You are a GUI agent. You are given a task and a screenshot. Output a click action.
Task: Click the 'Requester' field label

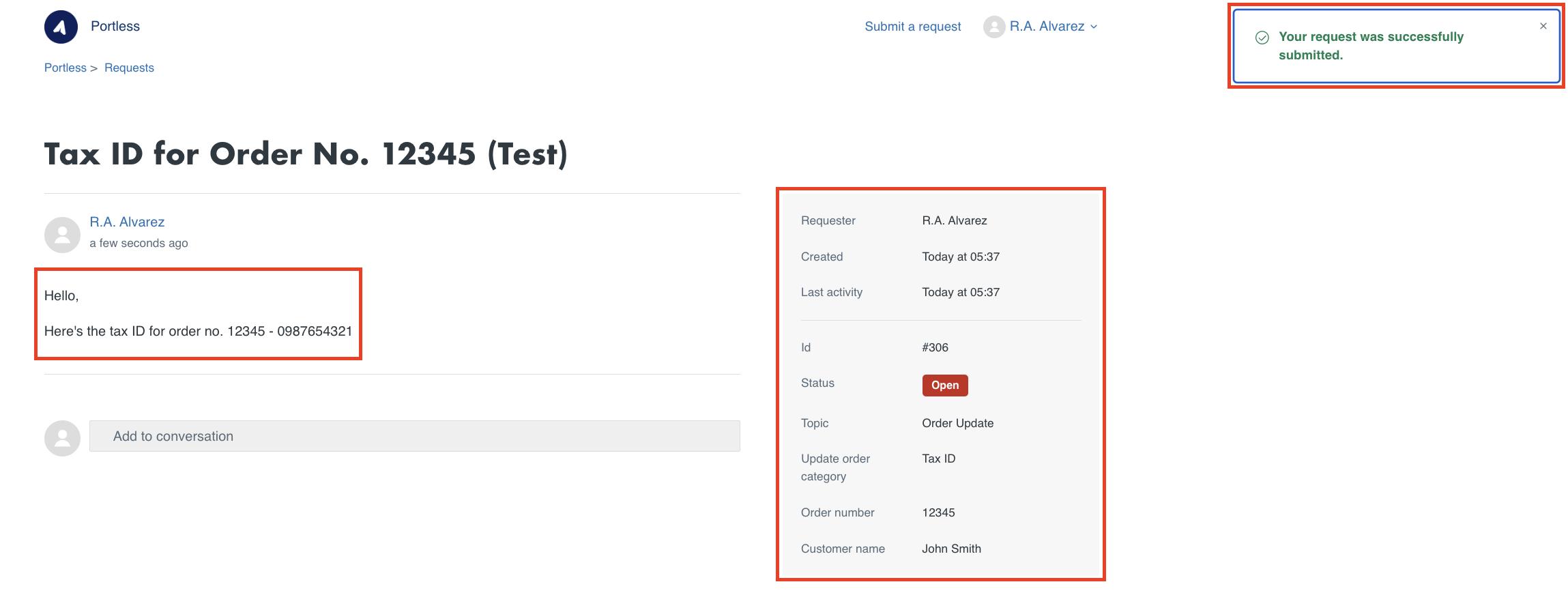point(828,220)
